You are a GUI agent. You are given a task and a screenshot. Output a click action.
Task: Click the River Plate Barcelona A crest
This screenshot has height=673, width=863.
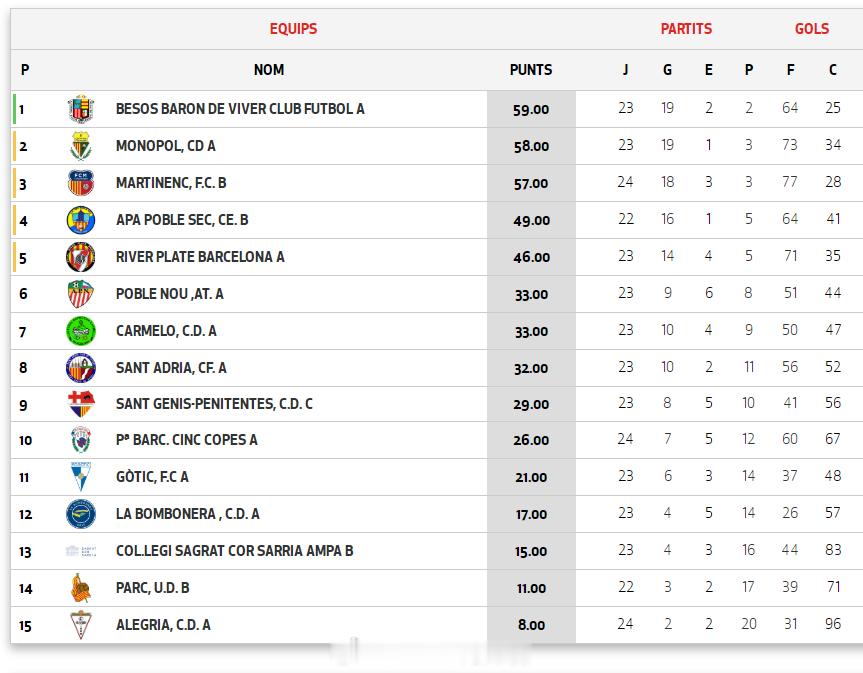pos(80,257)
